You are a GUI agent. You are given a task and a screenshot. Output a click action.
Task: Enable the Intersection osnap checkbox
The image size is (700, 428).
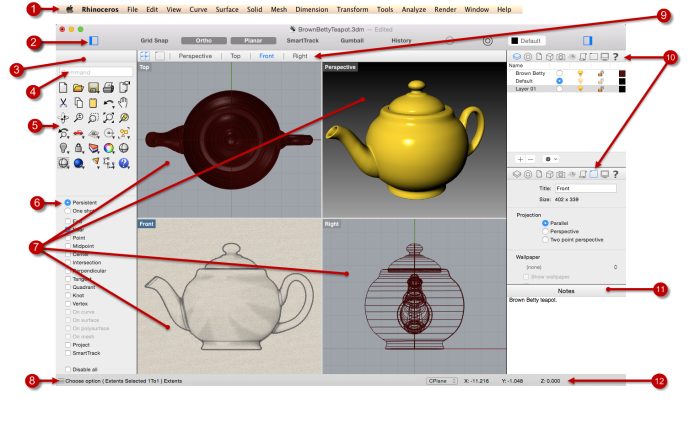pyautogui.click(x=68, y=262)
